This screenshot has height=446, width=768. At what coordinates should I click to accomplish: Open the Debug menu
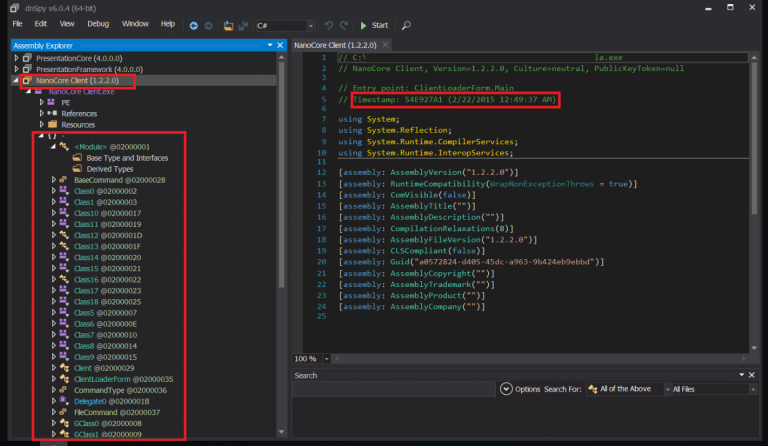tap(98, 23)
